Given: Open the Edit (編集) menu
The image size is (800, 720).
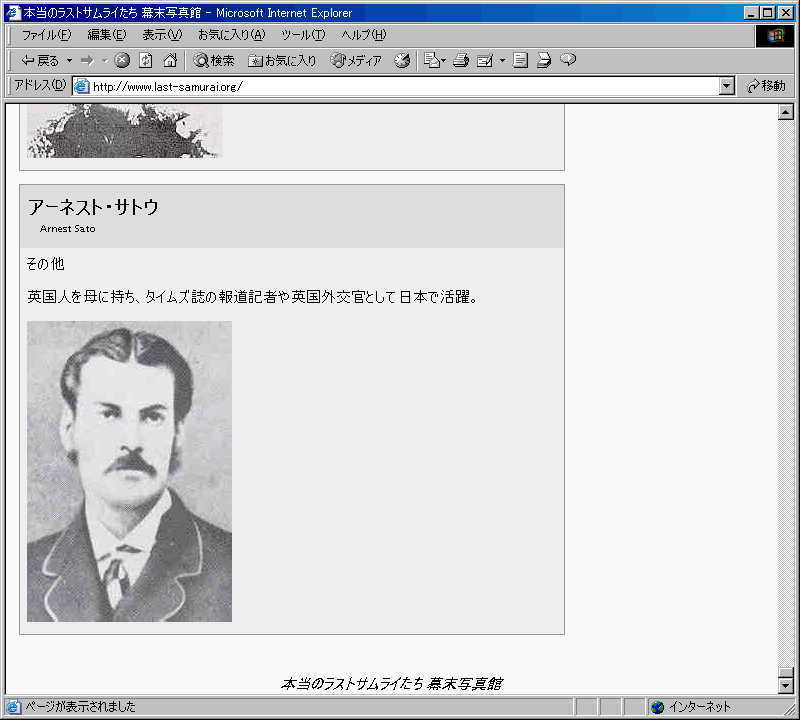Looking at the screenshot, I should click(107, 35).
